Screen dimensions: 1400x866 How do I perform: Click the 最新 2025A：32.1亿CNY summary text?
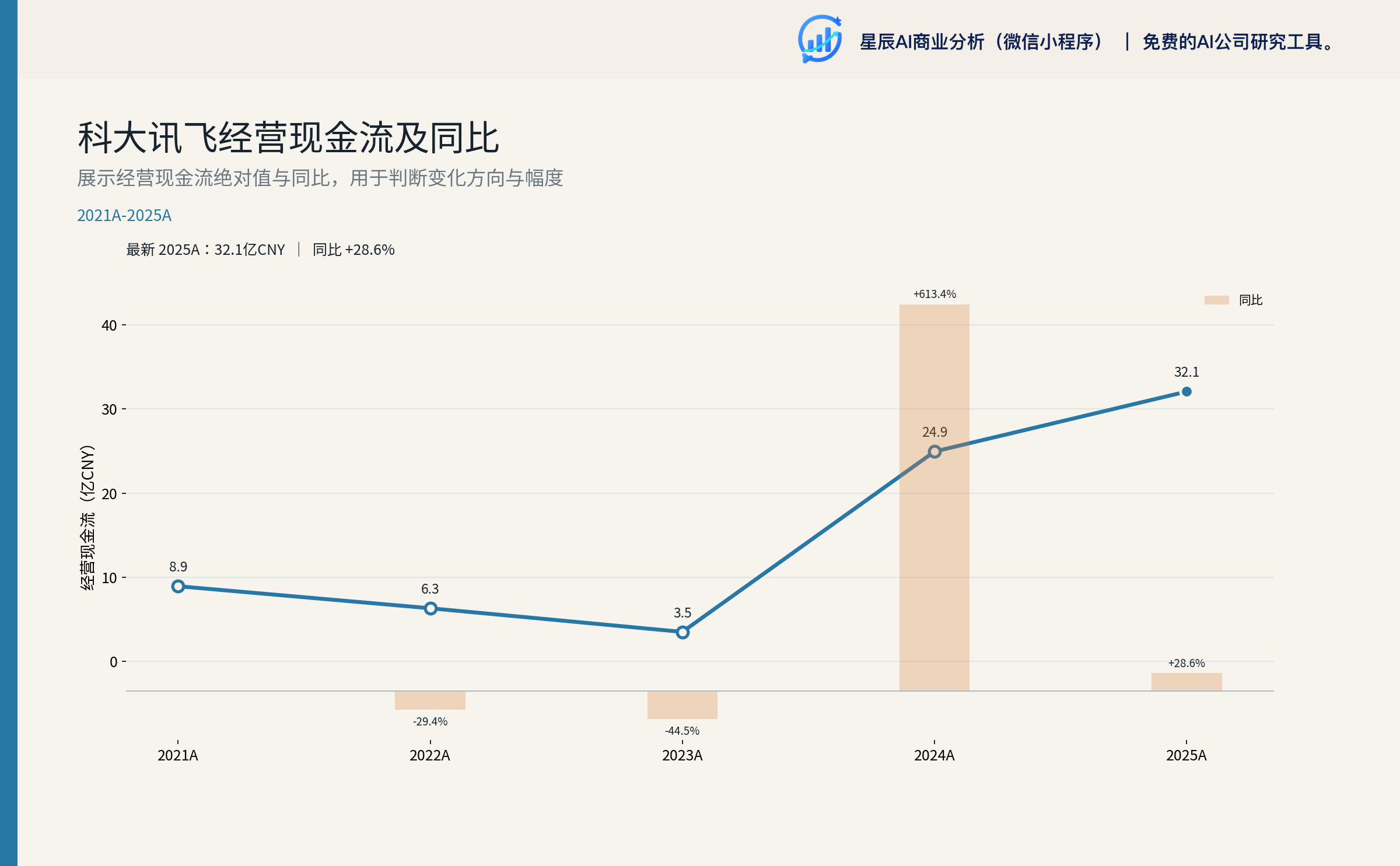pos(205,250)
